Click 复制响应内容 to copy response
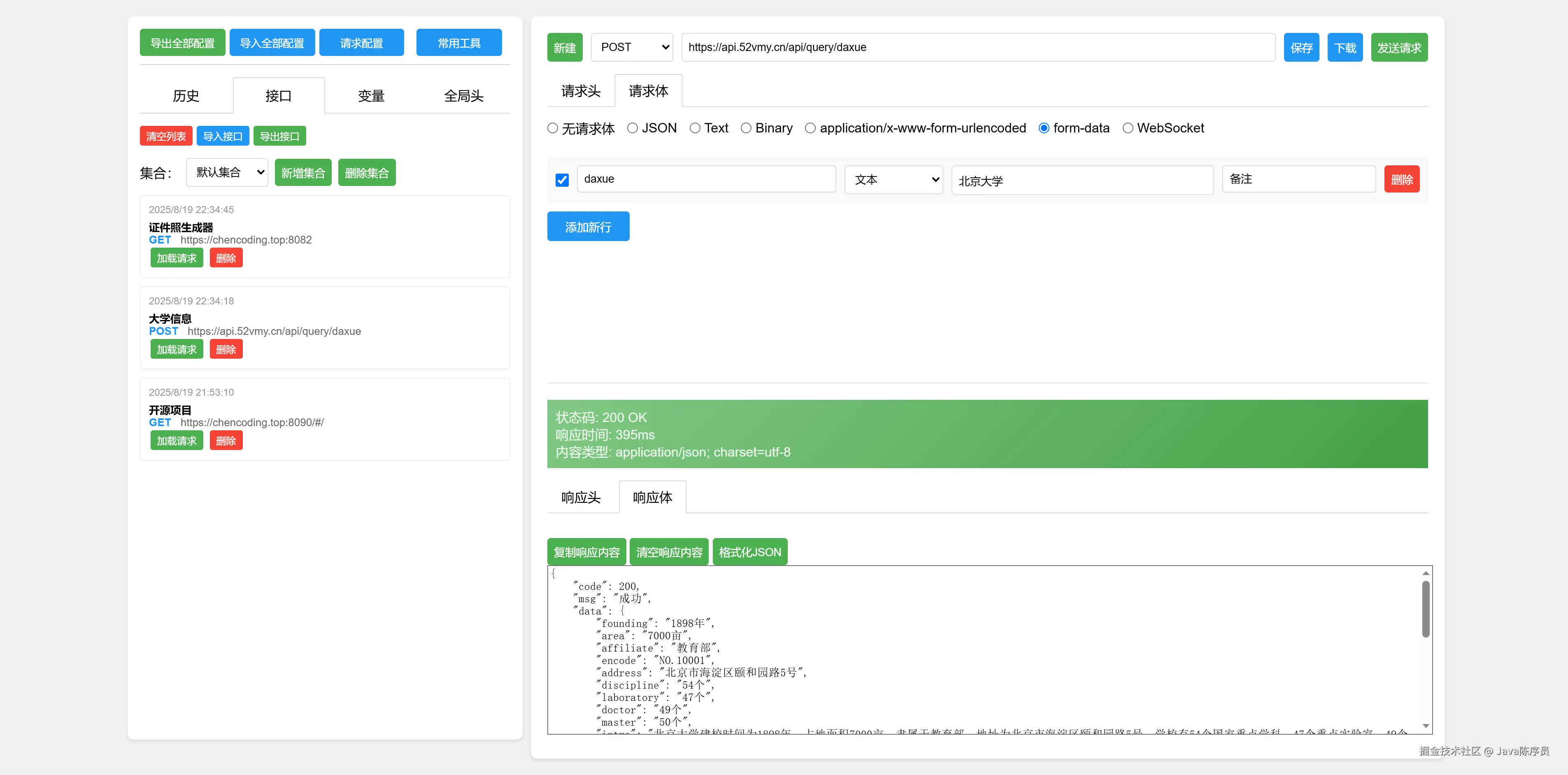1568x775 pixels. pyautogui.click(x=586, y=552)
